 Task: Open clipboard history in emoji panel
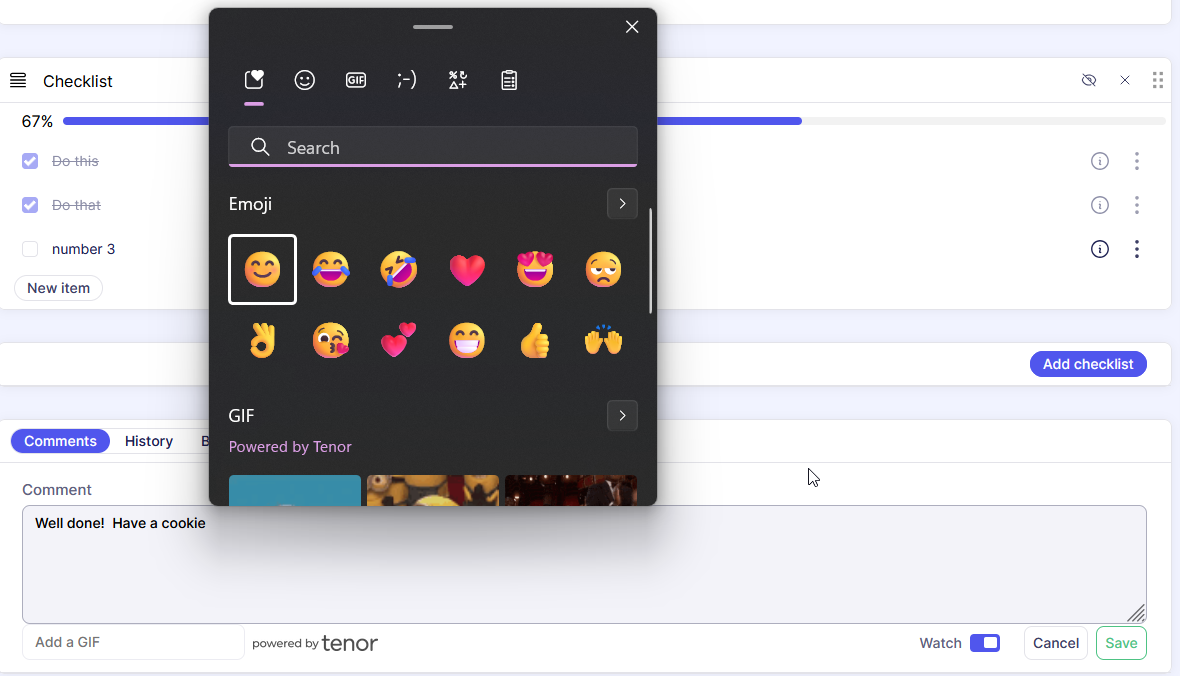pyautogui.click(x=509, y=81)
